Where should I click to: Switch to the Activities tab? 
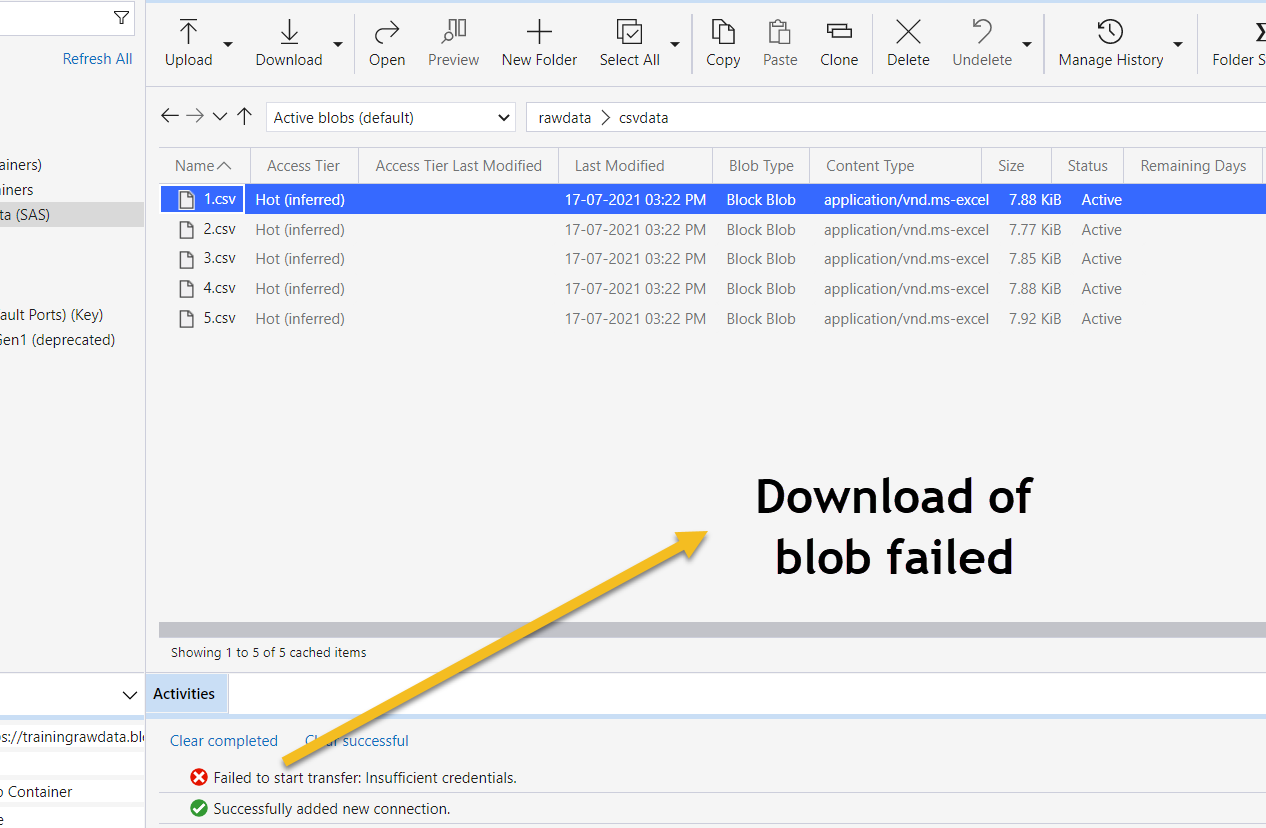tap(184, 694)
